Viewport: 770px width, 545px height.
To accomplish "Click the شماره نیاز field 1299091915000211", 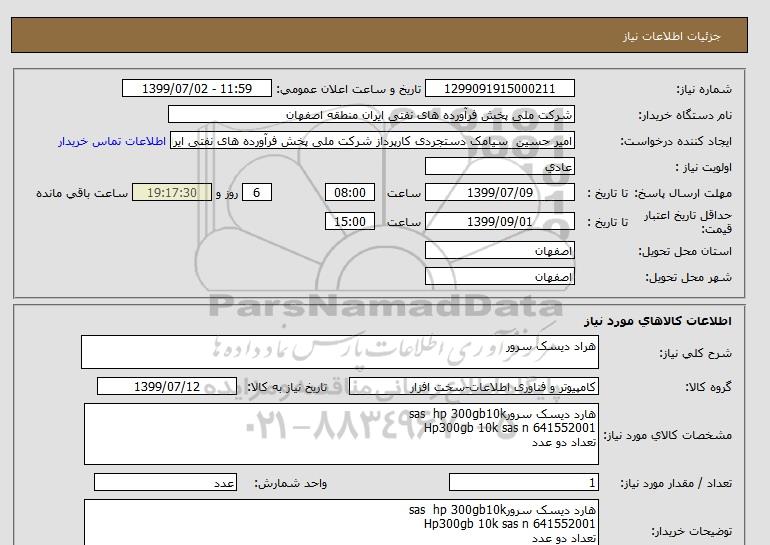I will [x=499, y=88].
